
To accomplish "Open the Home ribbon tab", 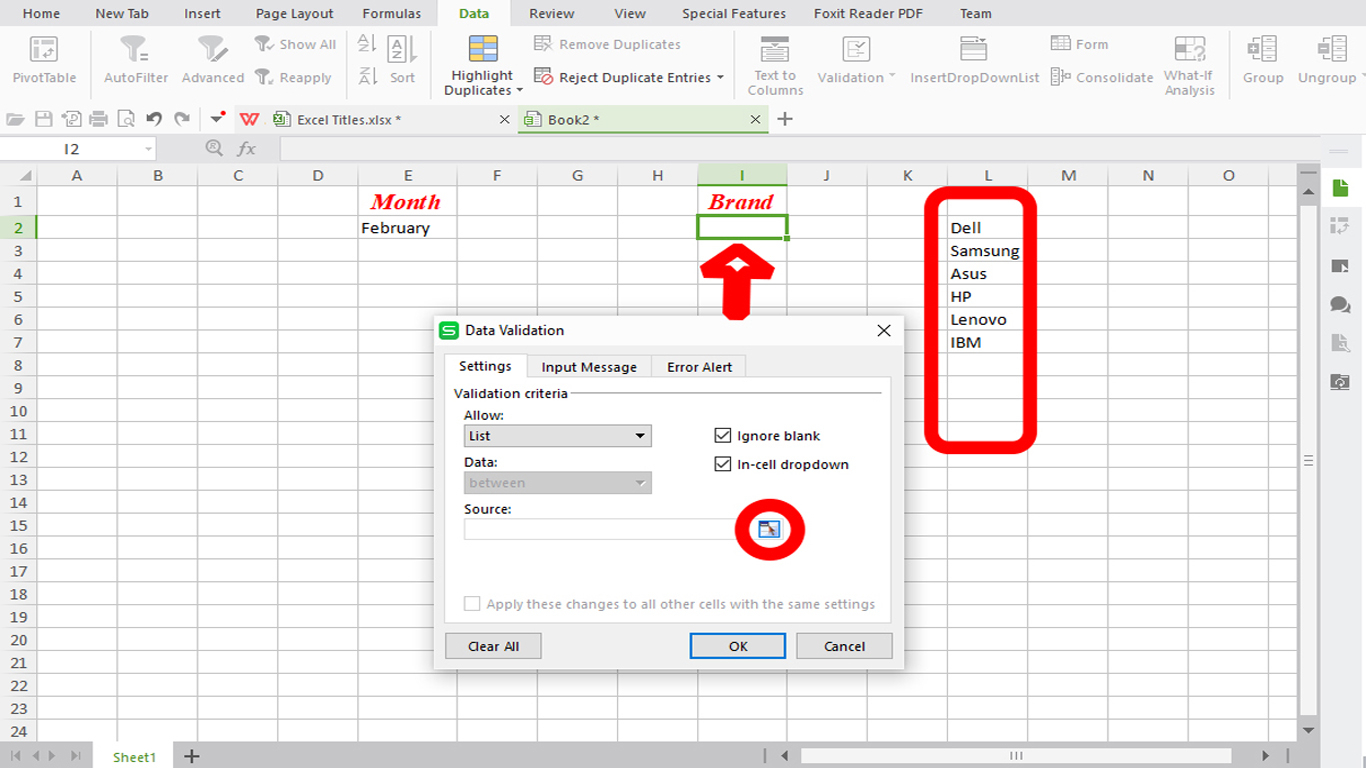I will pos(41,13).
